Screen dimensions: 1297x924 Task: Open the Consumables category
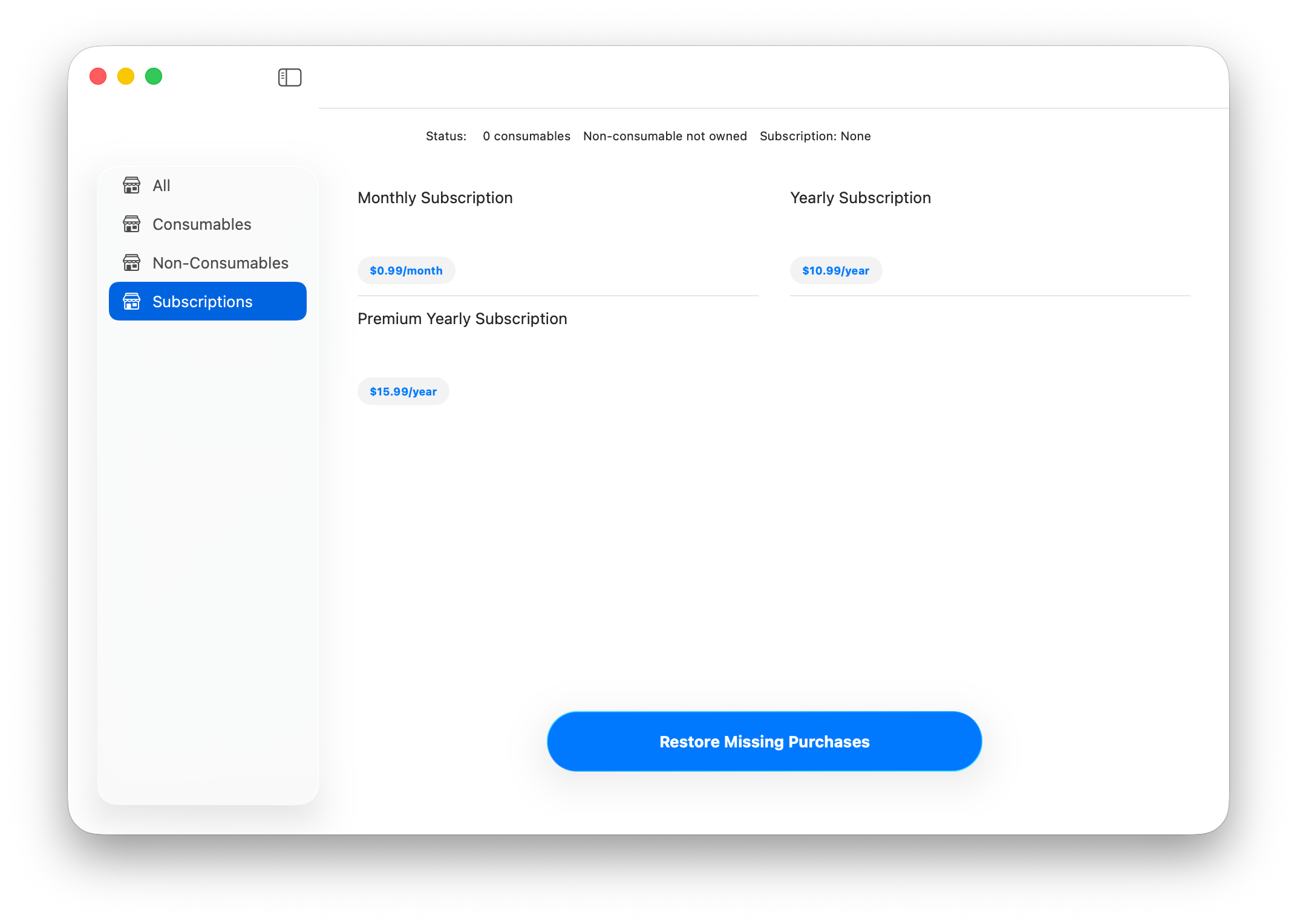click(201, 224)
